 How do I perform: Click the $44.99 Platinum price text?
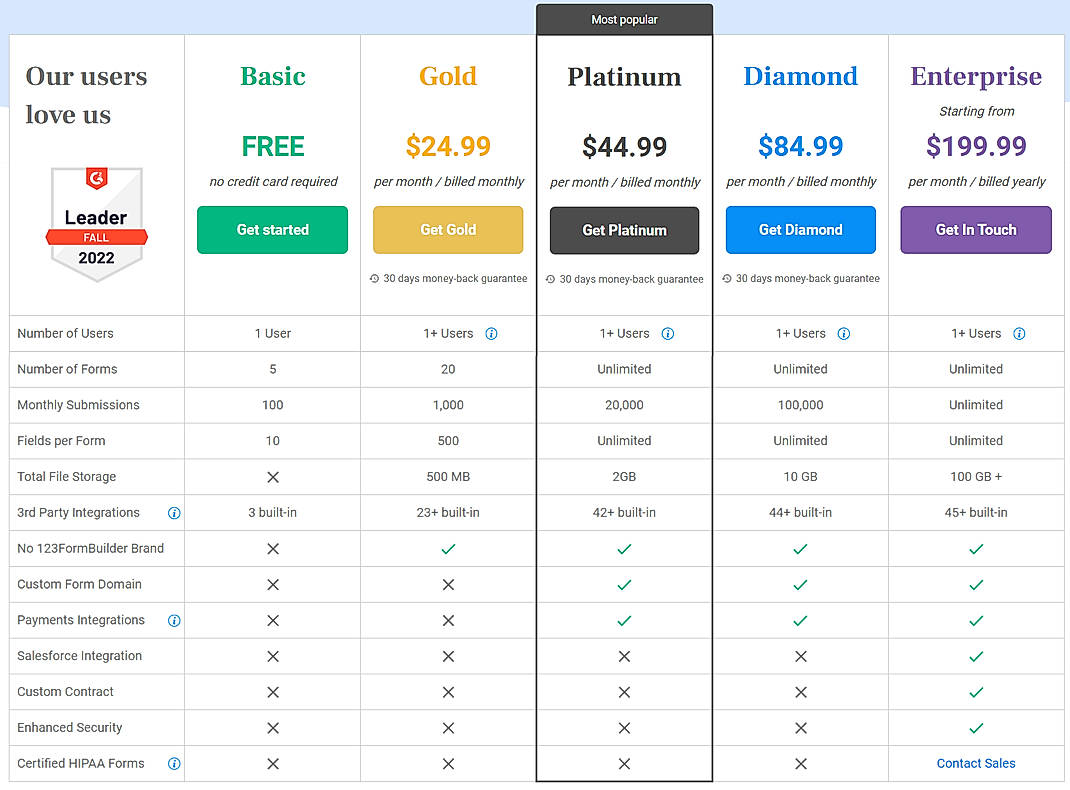pyautogui.click(x=624, y=146)
